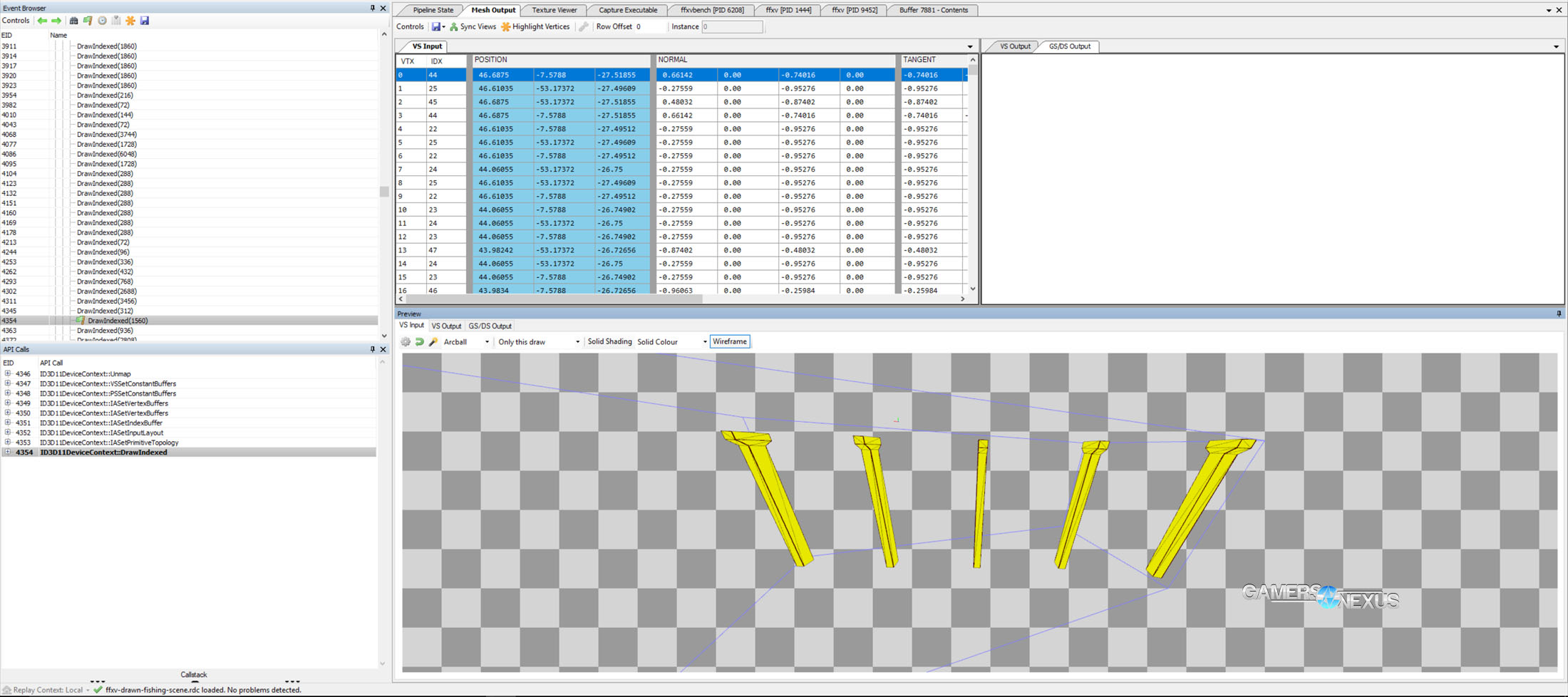1568x697 pixels.
Task: Open the export dropdown arrow beside floppy icon
Action: tap(443, 27)
